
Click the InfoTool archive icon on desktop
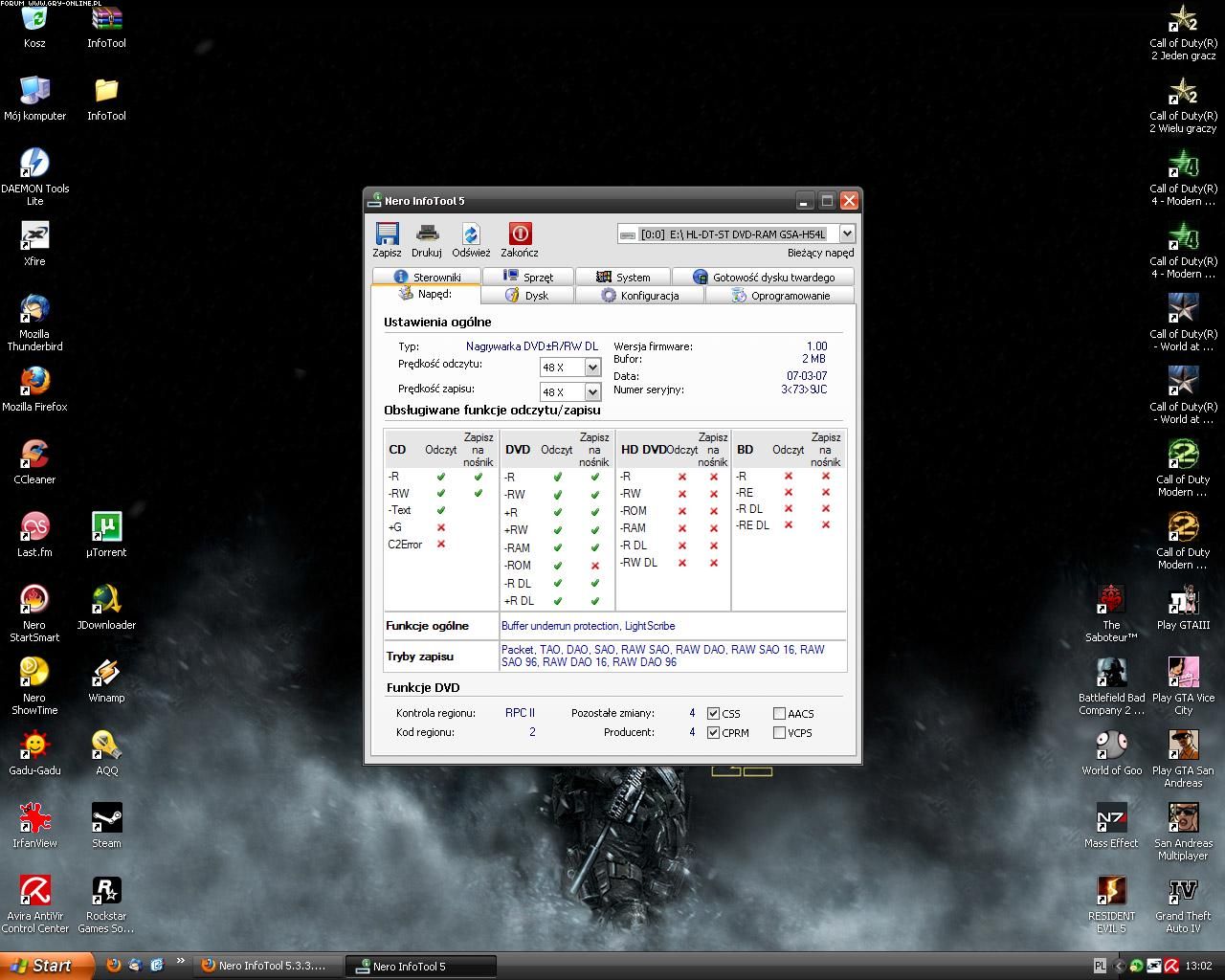tap(106, 19)
